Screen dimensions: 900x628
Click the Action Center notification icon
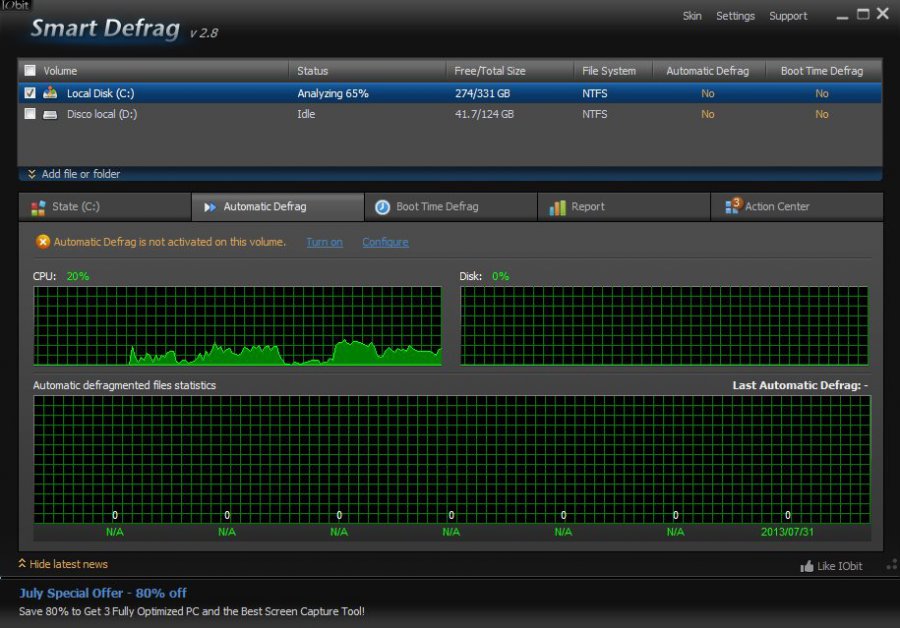tap(733, 206)
